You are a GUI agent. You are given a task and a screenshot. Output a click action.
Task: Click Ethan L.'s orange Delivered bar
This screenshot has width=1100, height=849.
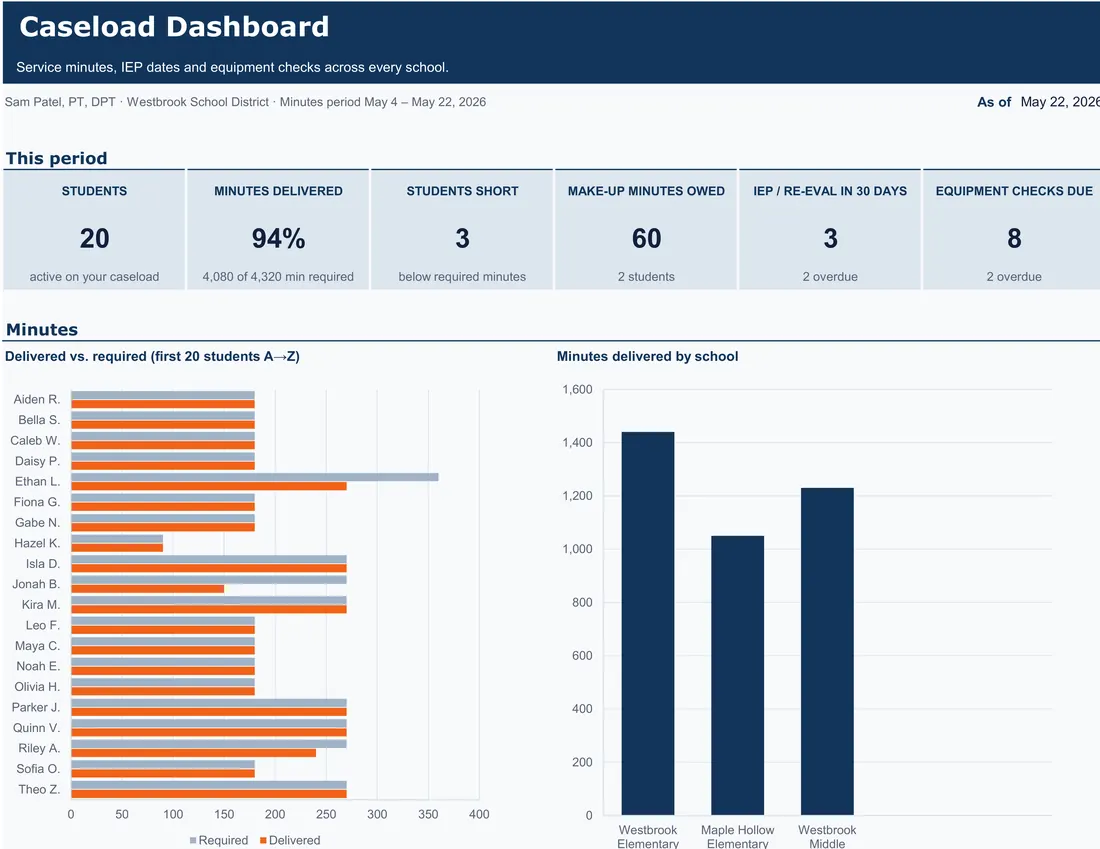coord(209,486)
